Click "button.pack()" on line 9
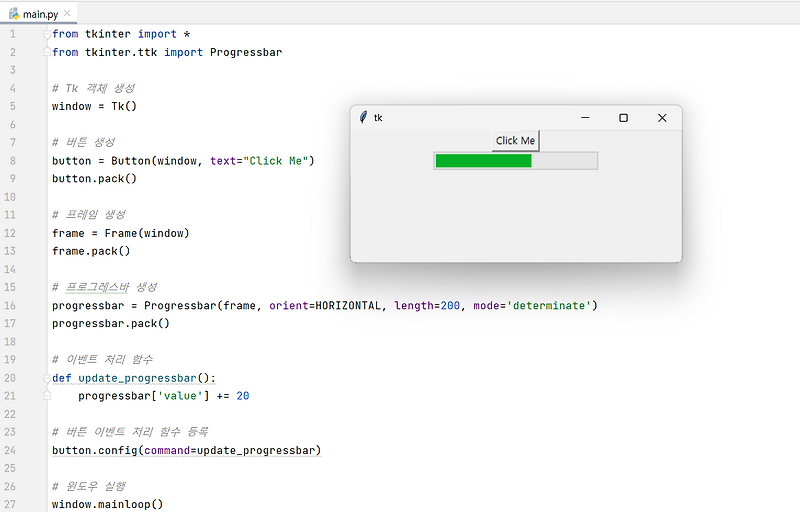 click(x=94, y=178)
